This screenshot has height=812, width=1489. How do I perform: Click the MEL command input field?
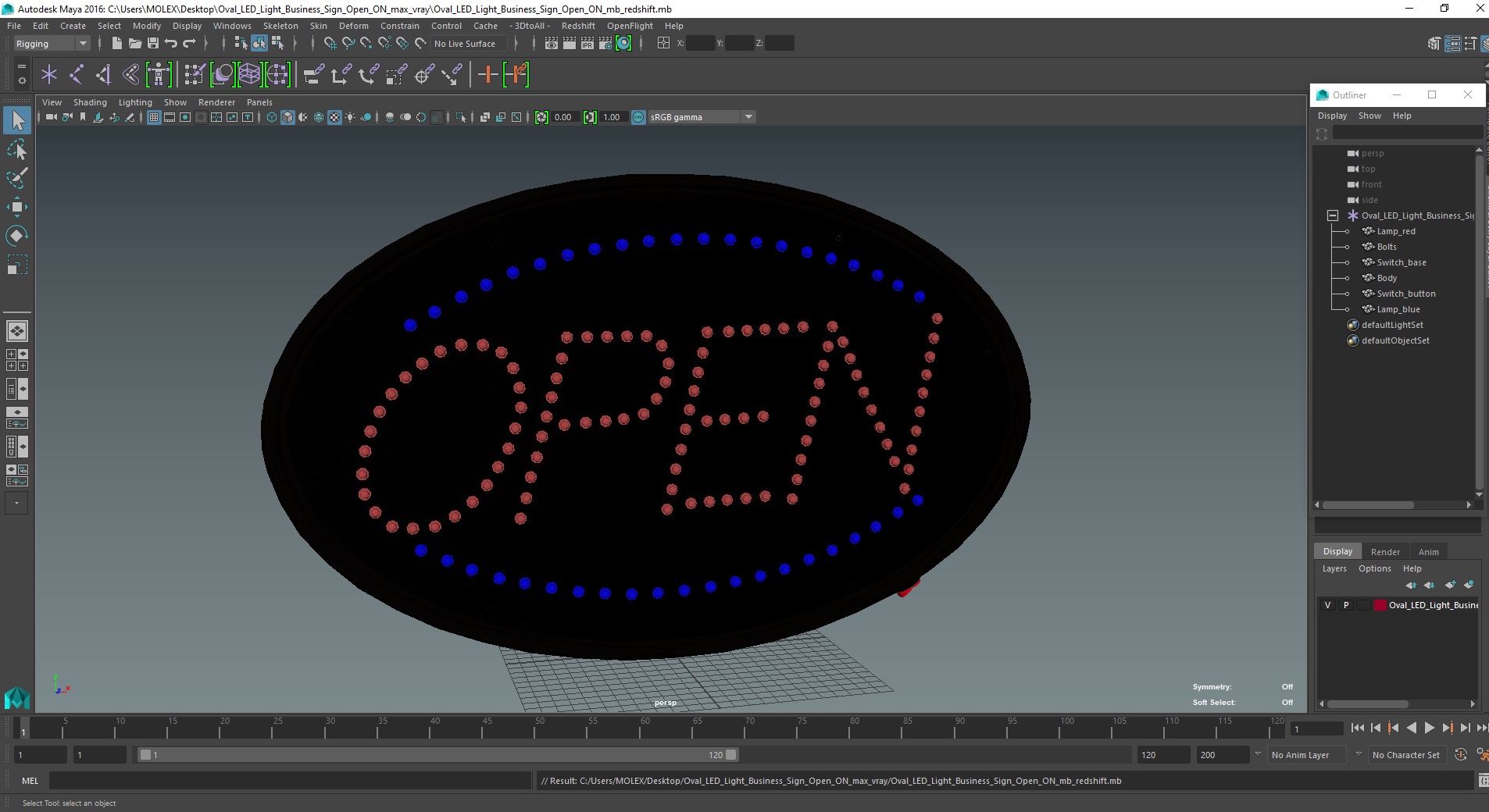[290, 781]
